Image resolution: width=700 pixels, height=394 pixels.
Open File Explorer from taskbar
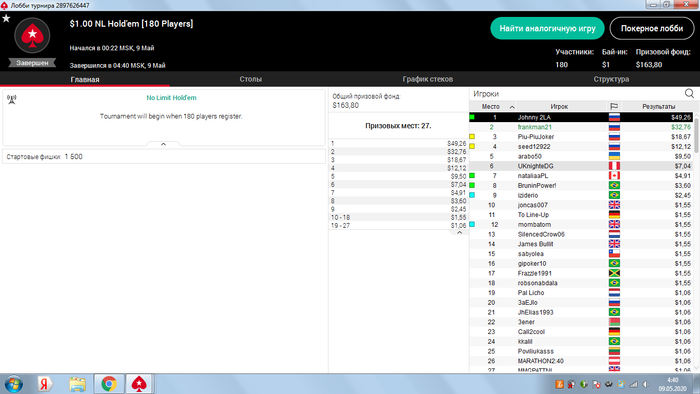click(x=77, y=384)
